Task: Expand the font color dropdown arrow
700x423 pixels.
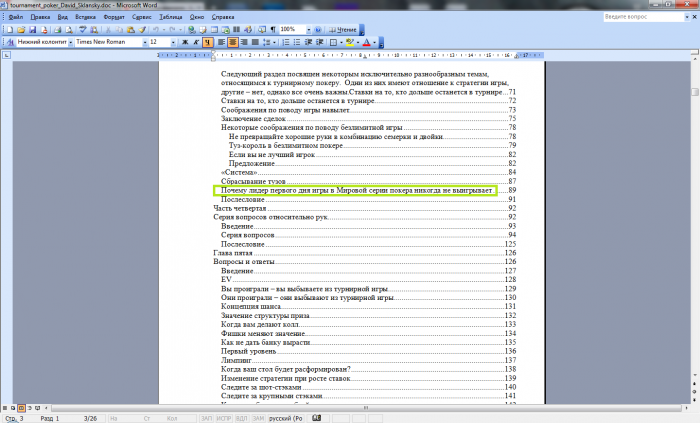Action: 374,42
